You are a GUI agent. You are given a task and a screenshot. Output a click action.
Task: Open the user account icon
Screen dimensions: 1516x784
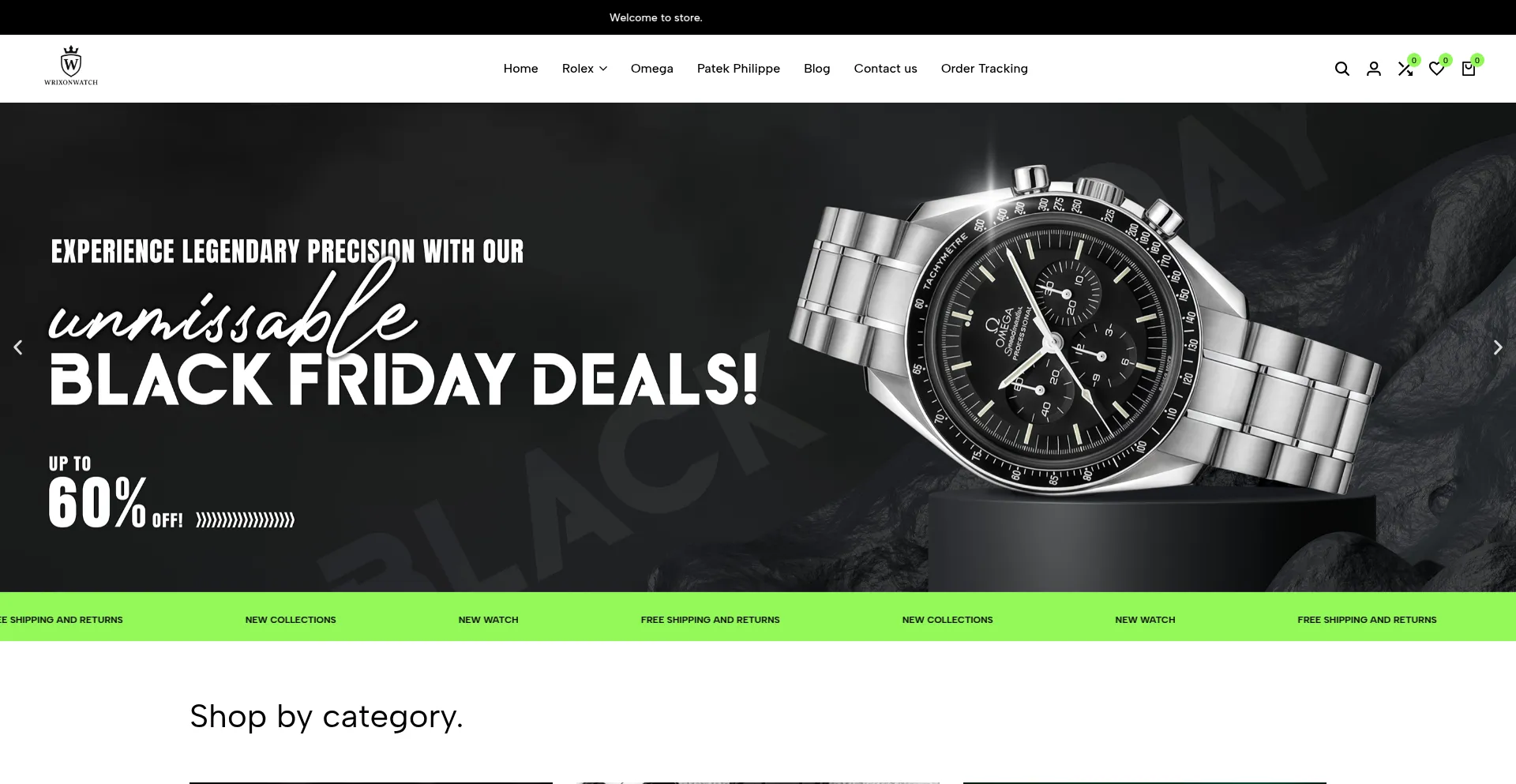1374,69
